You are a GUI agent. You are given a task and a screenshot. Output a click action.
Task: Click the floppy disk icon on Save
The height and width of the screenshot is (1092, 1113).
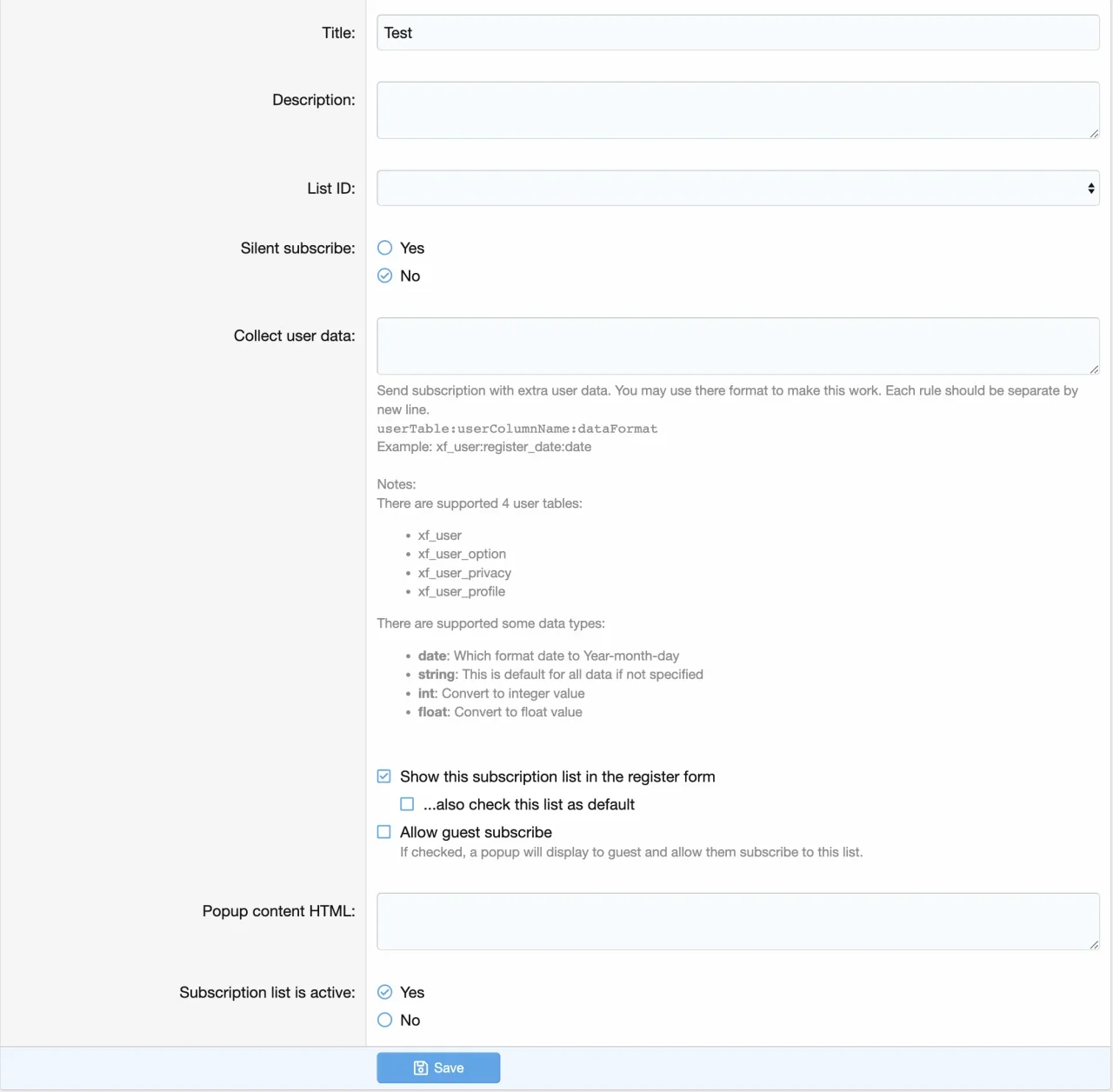[x=420, y=1068]
